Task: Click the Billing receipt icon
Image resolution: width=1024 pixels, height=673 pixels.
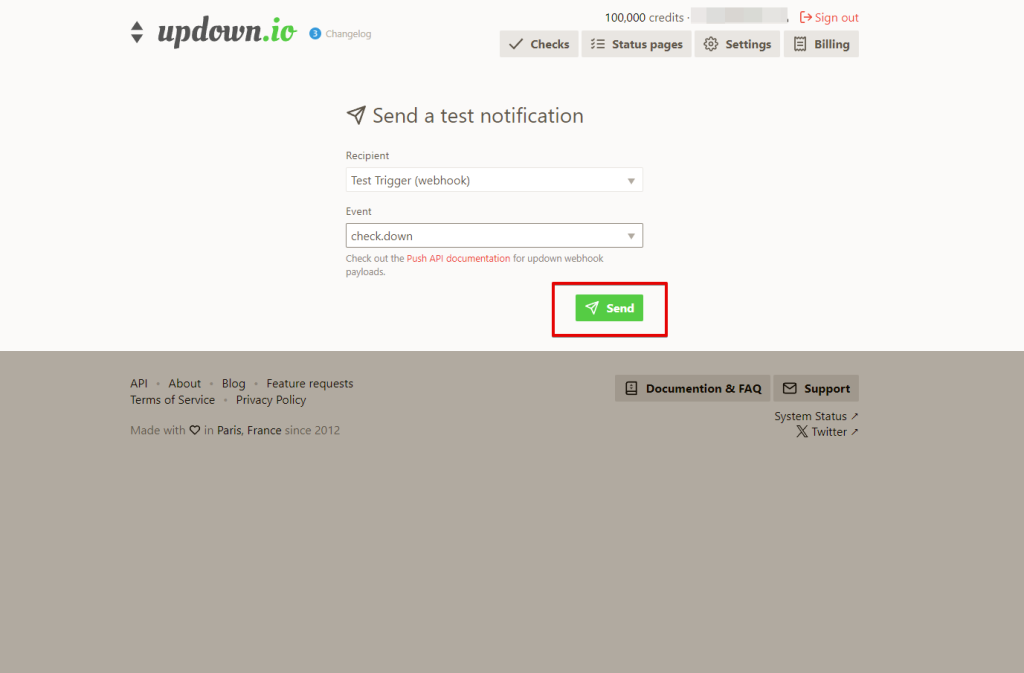Action: pyautogui.click(x=800, y=44)
